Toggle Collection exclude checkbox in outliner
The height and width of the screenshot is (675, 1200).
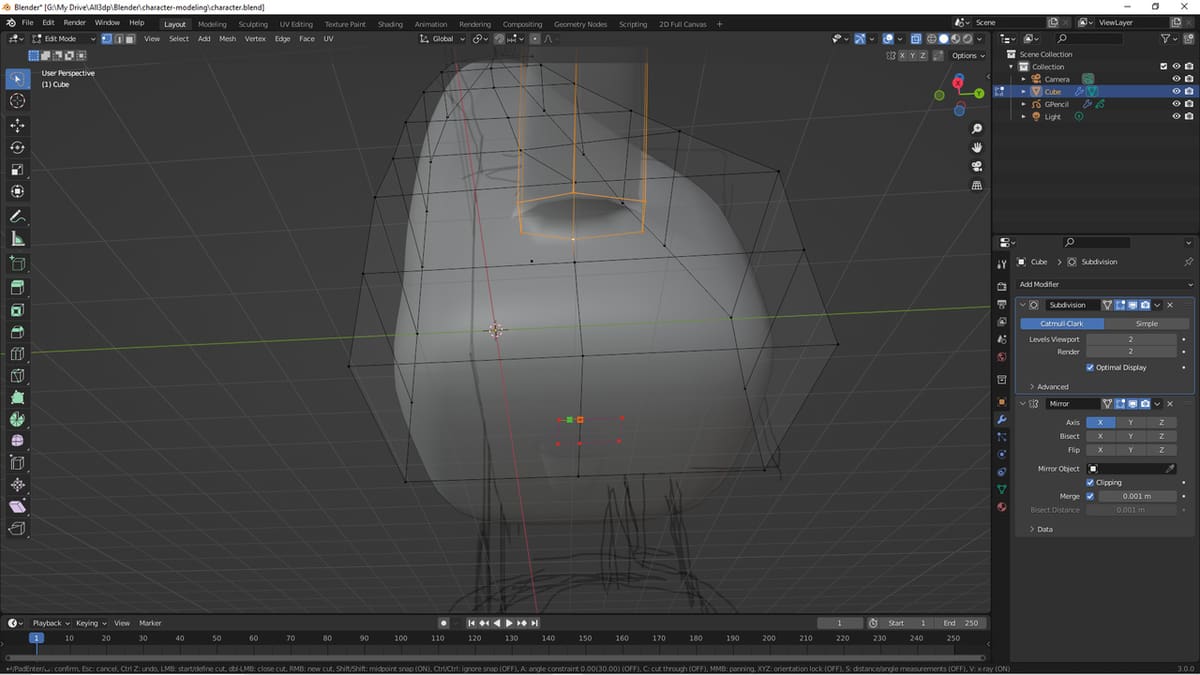[x=1163, y=66]
